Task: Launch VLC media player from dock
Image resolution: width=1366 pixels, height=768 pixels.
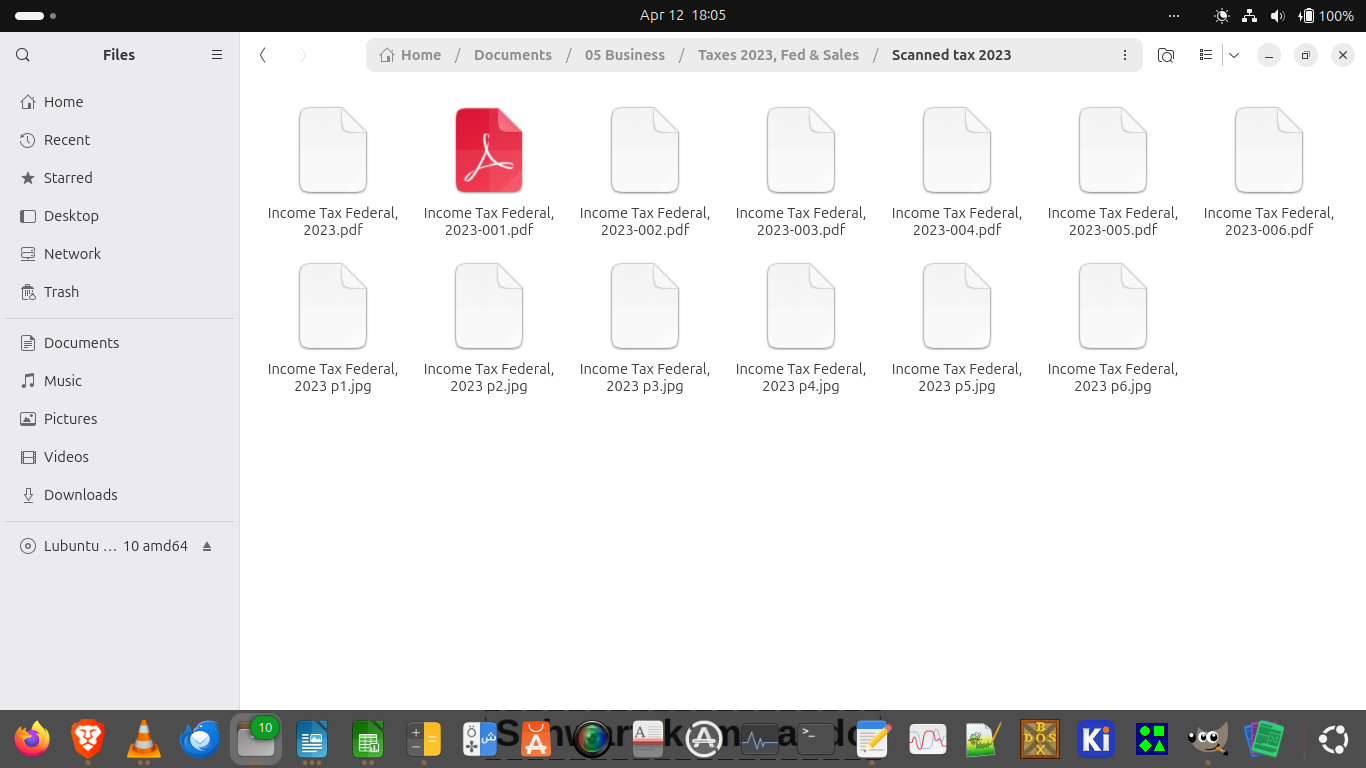Action: (144, 739)
